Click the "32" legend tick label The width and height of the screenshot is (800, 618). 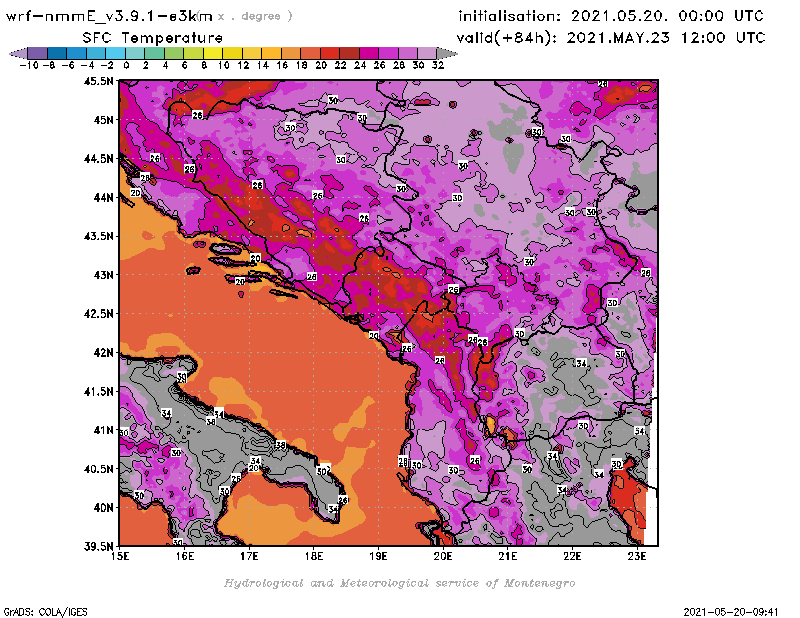(438, 65)
